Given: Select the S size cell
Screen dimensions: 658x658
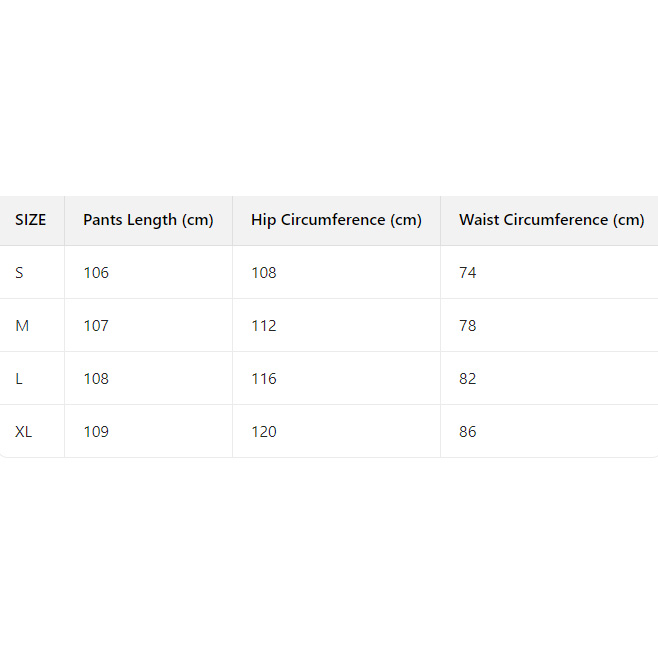Looking at the screenshot, I should tap(19, 273).
